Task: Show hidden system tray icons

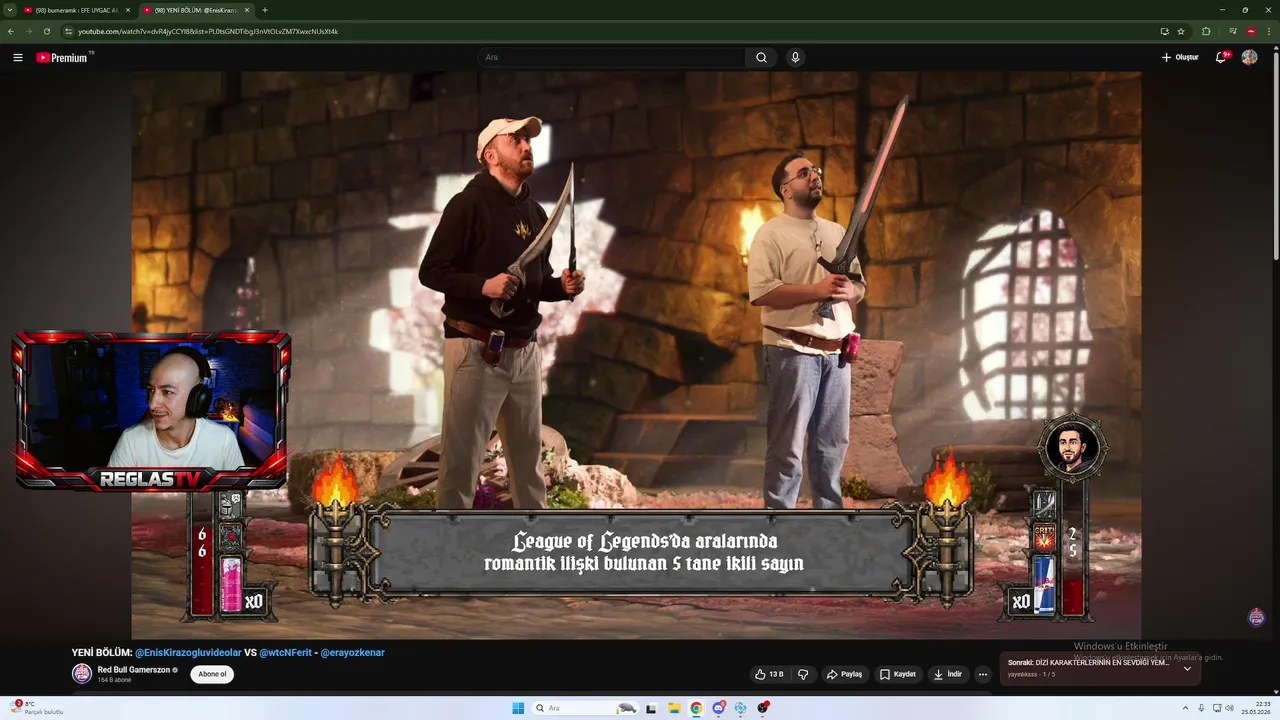Action: click(1184, 708)
